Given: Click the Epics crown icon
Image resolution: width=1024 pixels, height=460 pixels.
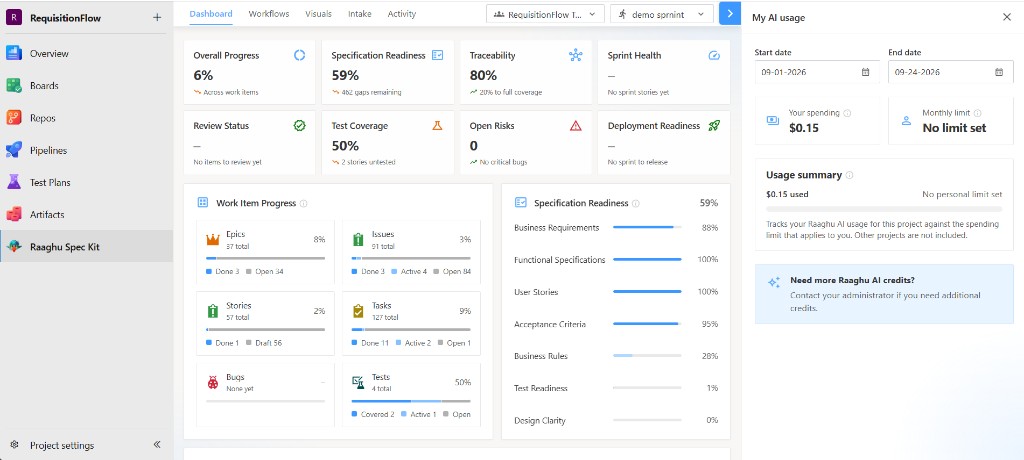Looking at the screenshot, I should click(213, 239).
